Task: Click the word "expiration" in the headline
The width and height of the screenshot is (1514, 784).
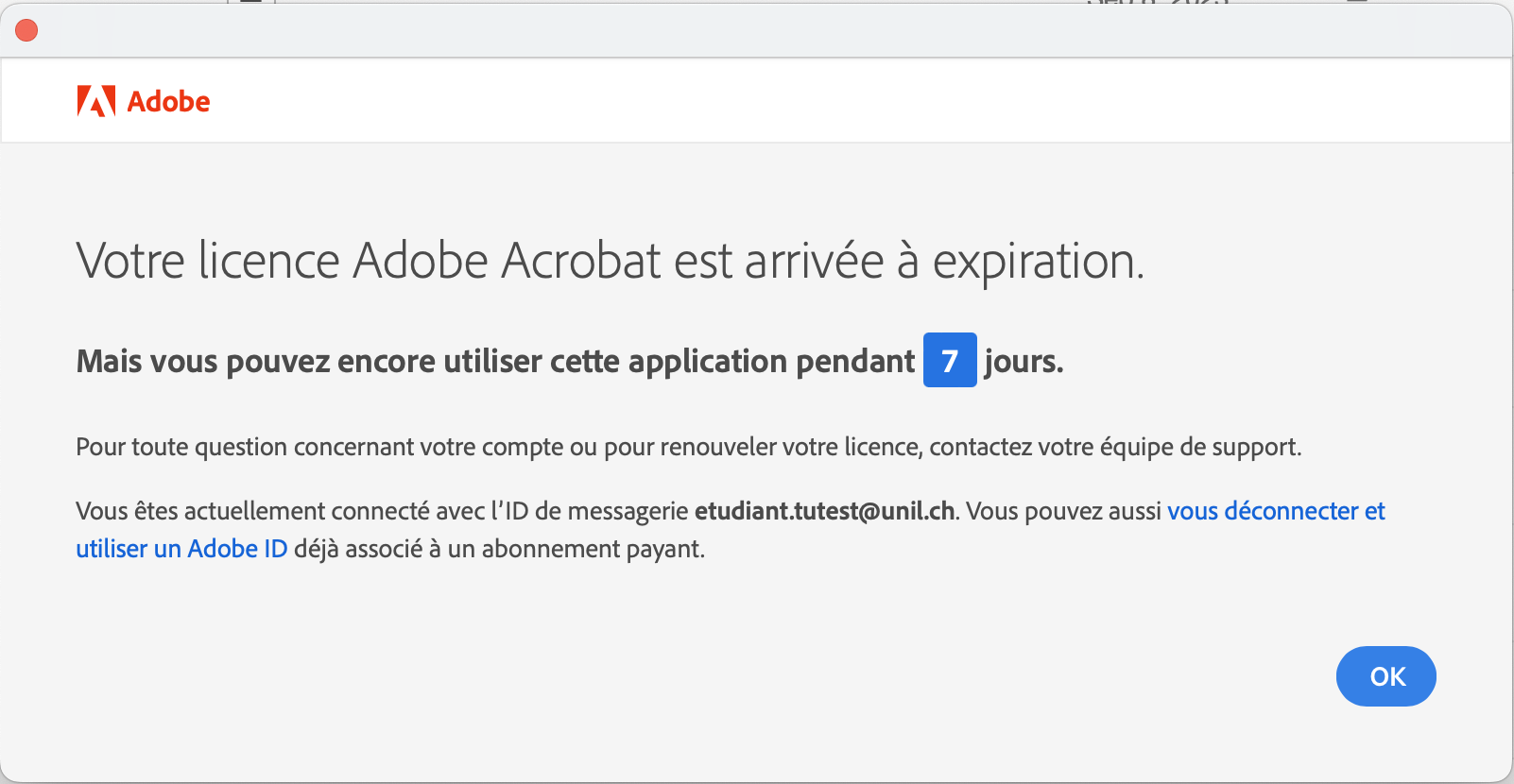Action: coord(1037,261)
